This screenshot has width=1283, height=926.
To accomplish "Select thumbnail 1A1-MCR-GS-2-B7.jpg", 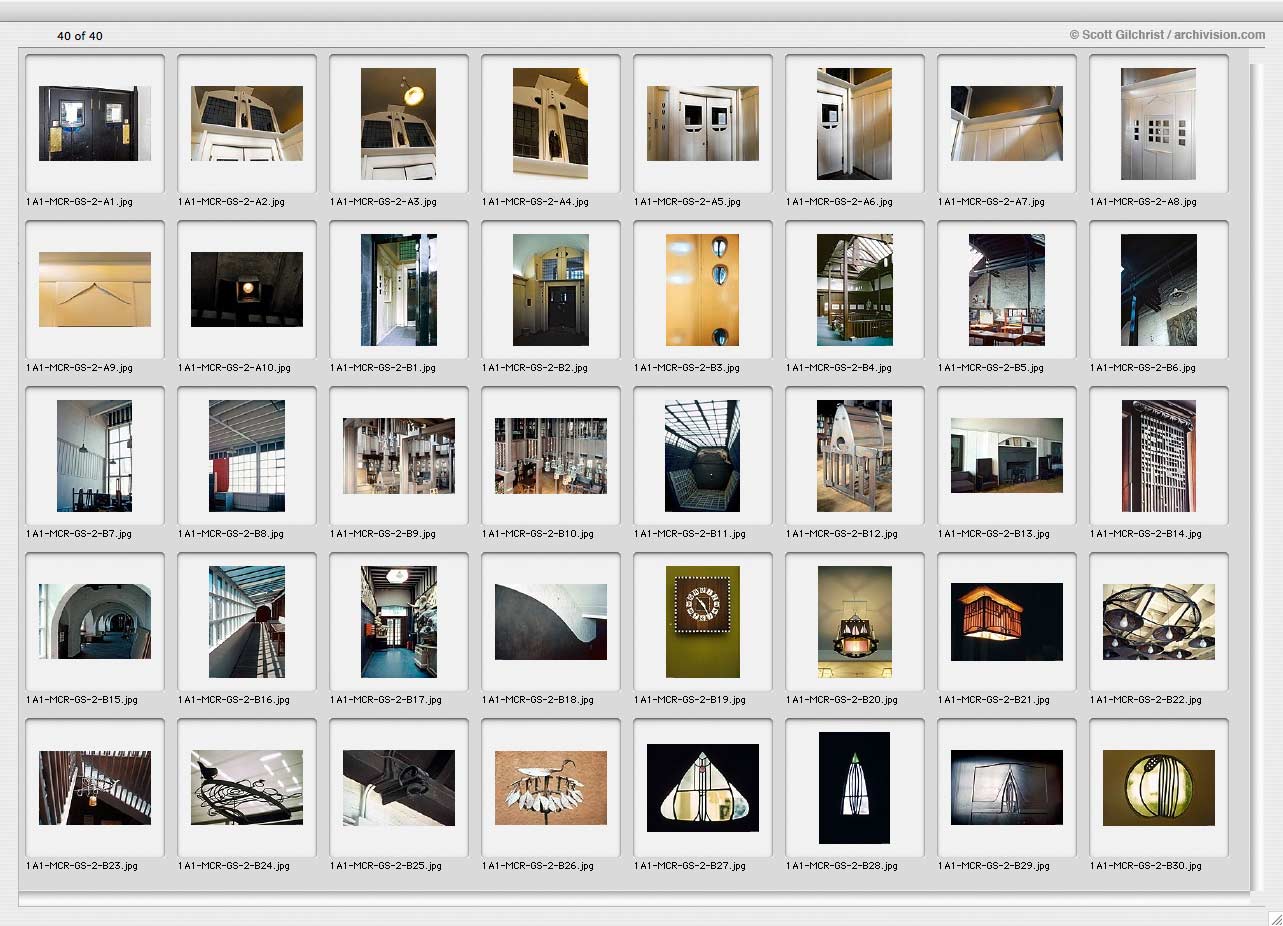I will 95,456.
